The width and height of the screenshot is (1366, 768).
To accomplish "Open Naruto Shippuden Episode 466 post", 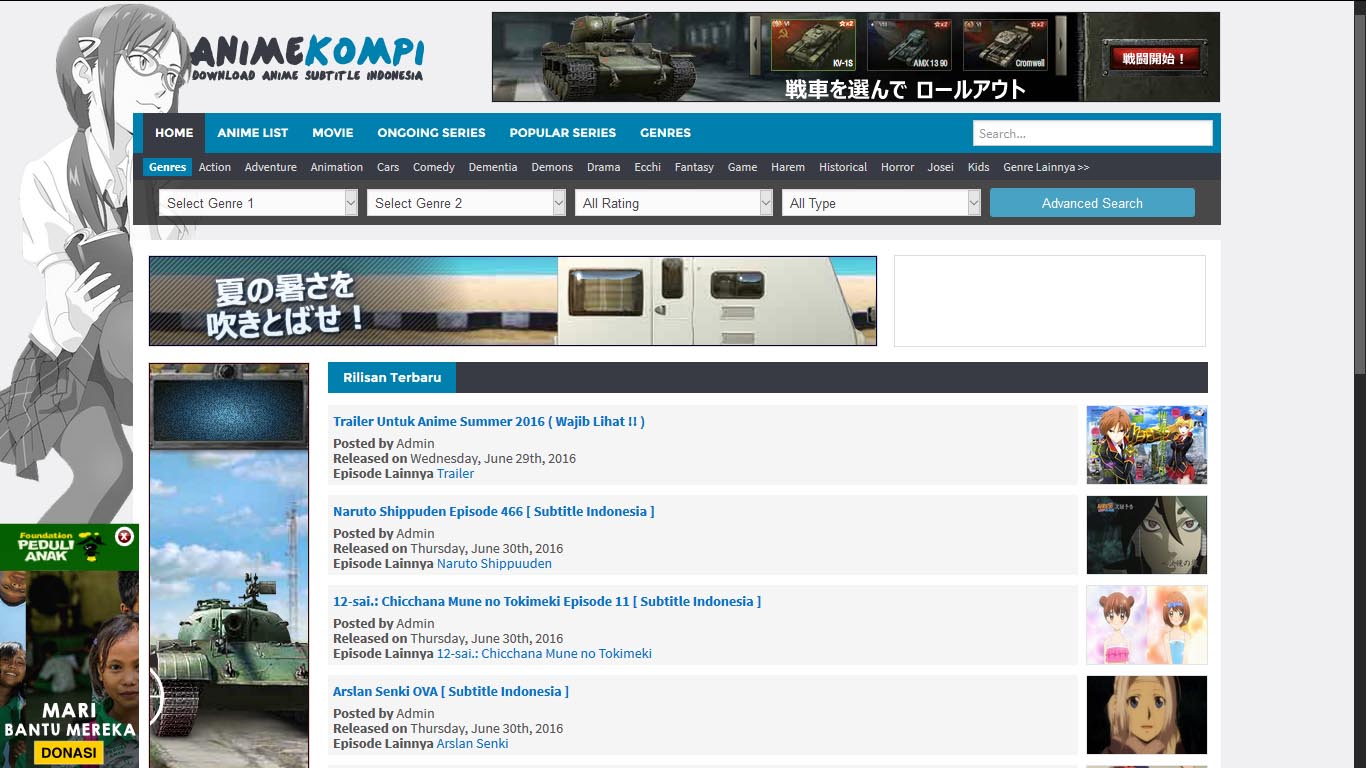I will [494, 511].
